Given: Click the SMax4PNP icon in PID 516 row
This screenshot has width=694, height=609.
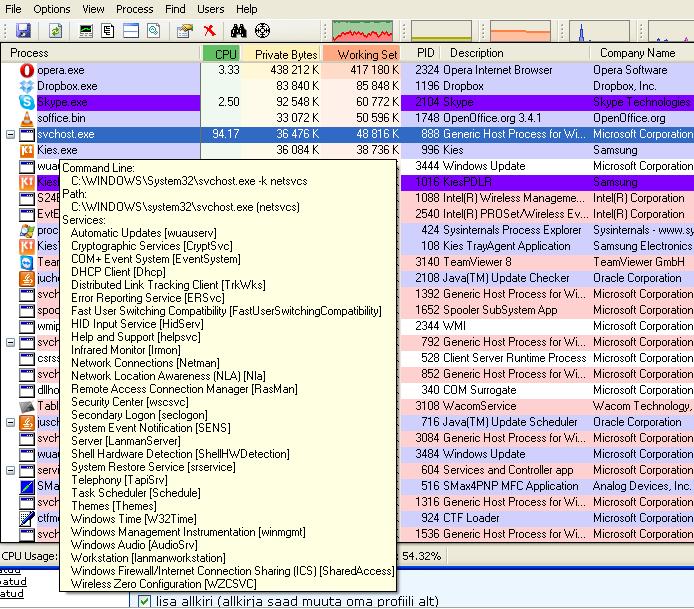Looking at the screenshot, I should 27,486.
